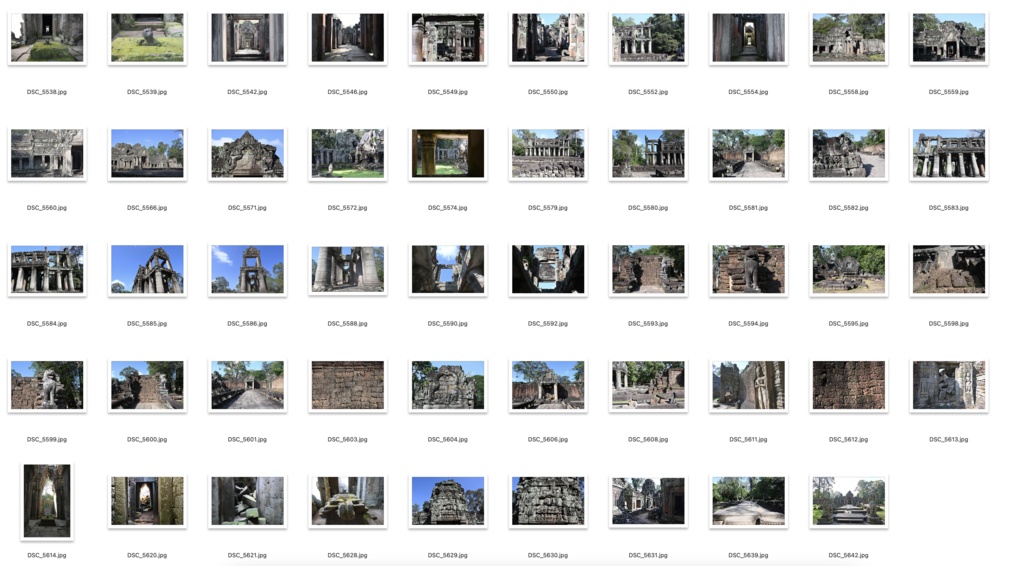Click the file name DSC_5572.jpg
The image size is (1024, 566).
point(347,208)
